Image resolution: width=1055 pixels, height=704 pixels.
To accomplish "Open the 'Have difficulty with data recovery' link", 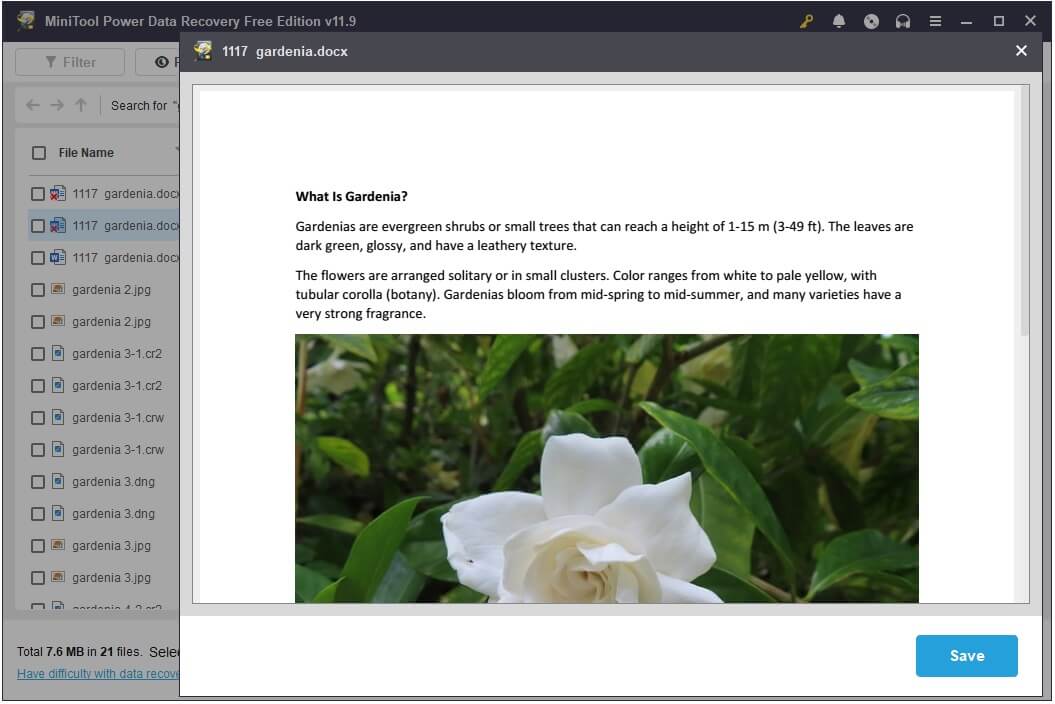I will click(98, 674).
